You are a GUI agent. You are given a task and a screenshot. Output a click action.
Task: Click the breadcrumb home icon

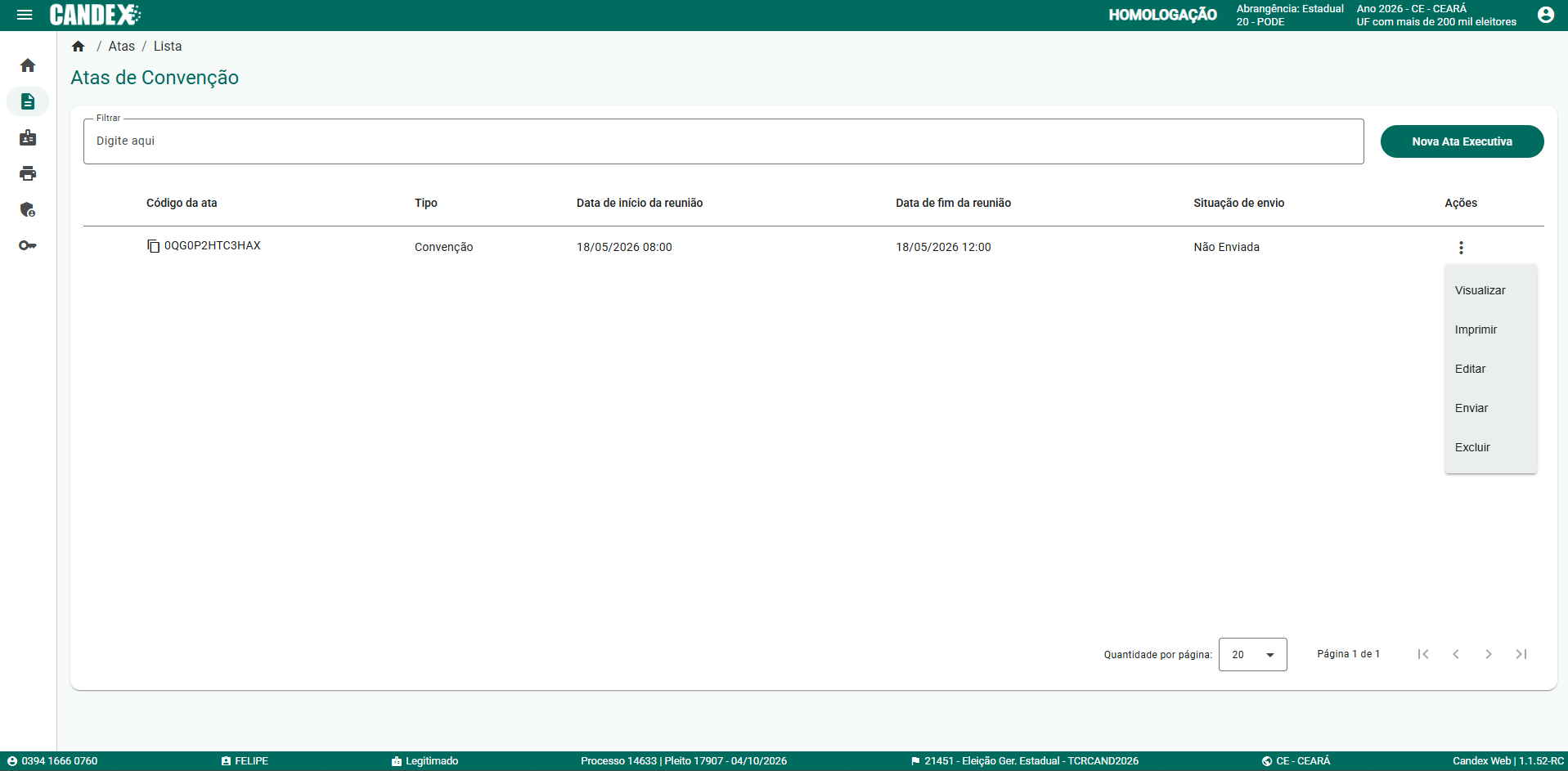pos(79,47)
